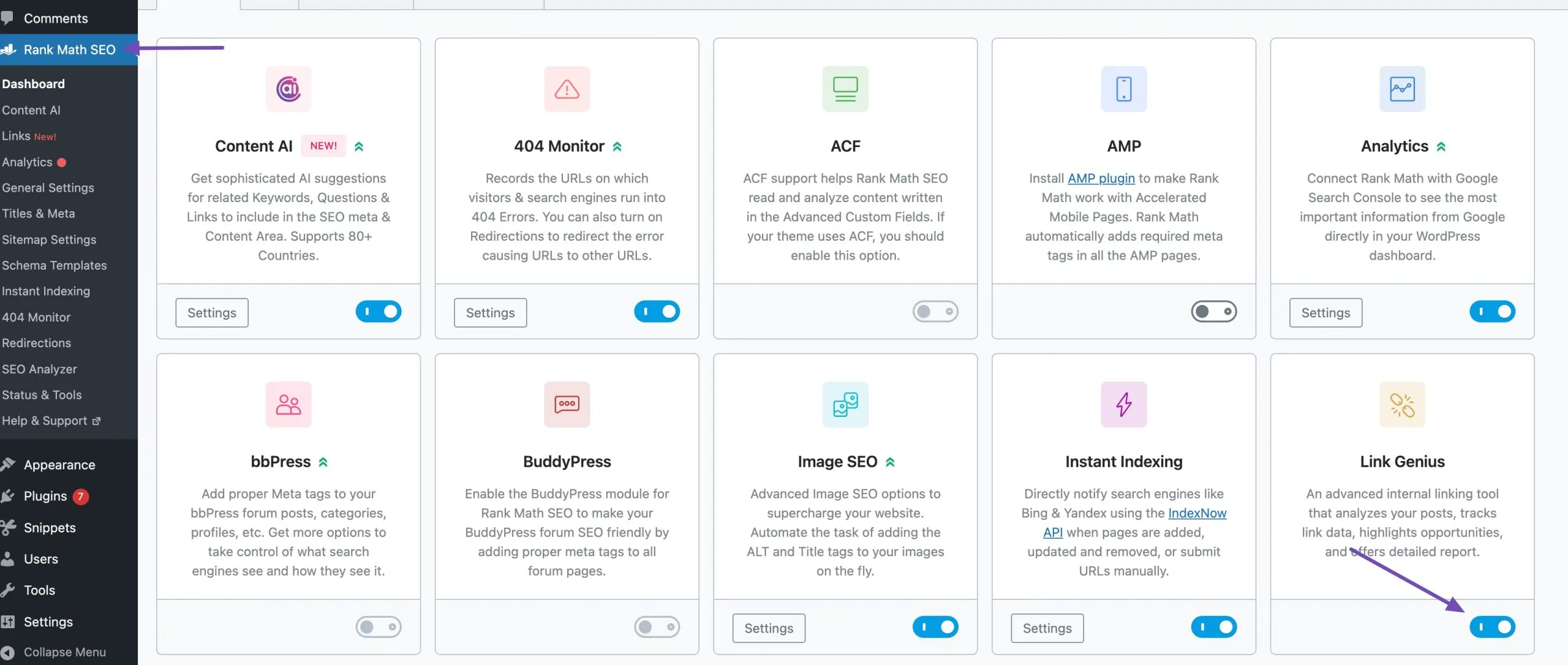
Task: Click the Instant Indexing lightning icon
Action: click(x=1123, y=405)
